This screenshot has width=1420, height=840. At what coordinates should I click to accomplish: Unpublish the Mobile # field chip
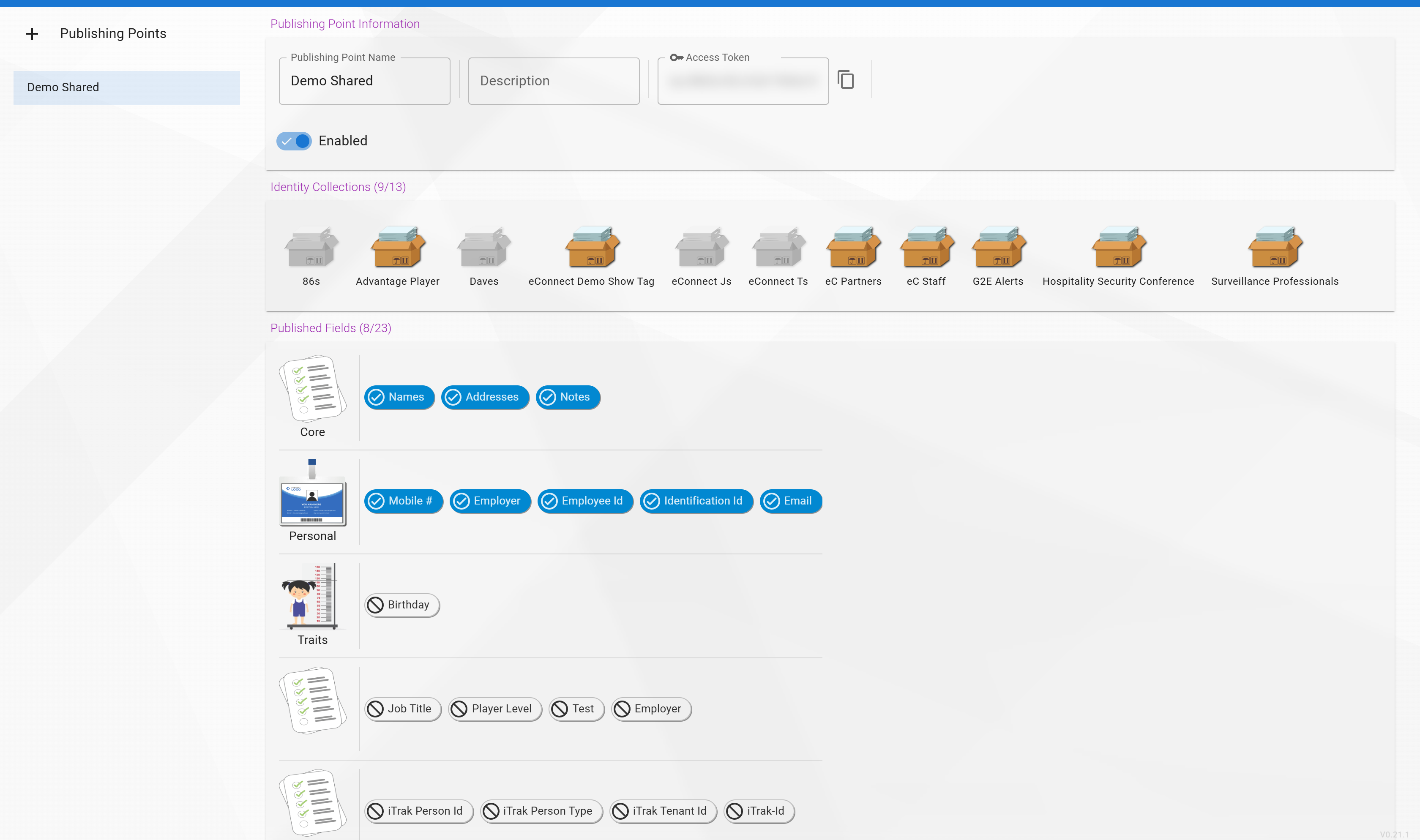[x=404, y=501]
